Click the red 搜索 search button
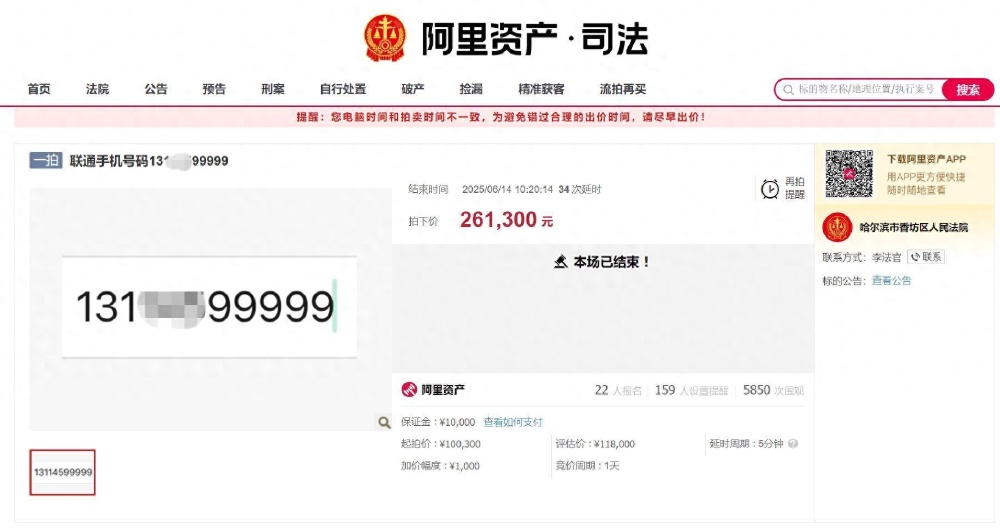This screenshot has width=1000, height=529. [x=967, y=89]
